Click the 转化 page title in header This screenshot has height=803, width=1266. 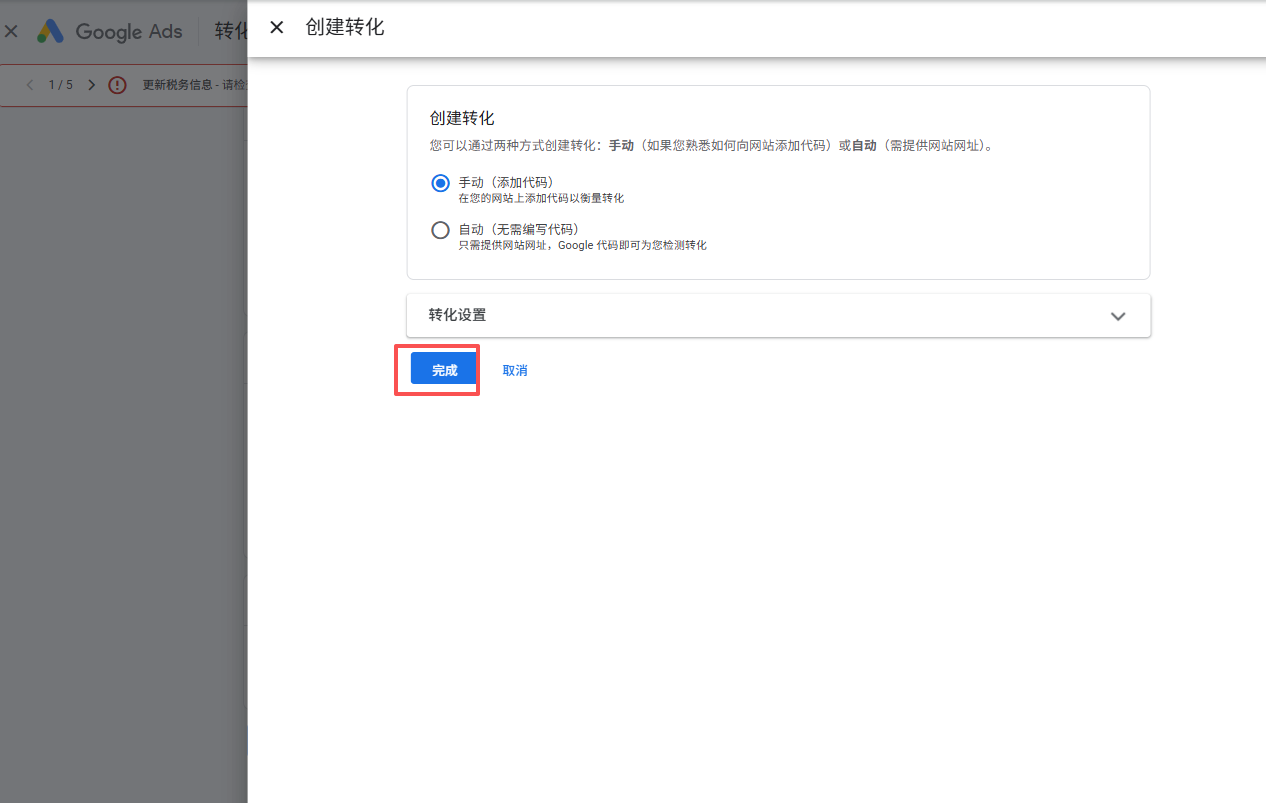click(x=231, y=31)
